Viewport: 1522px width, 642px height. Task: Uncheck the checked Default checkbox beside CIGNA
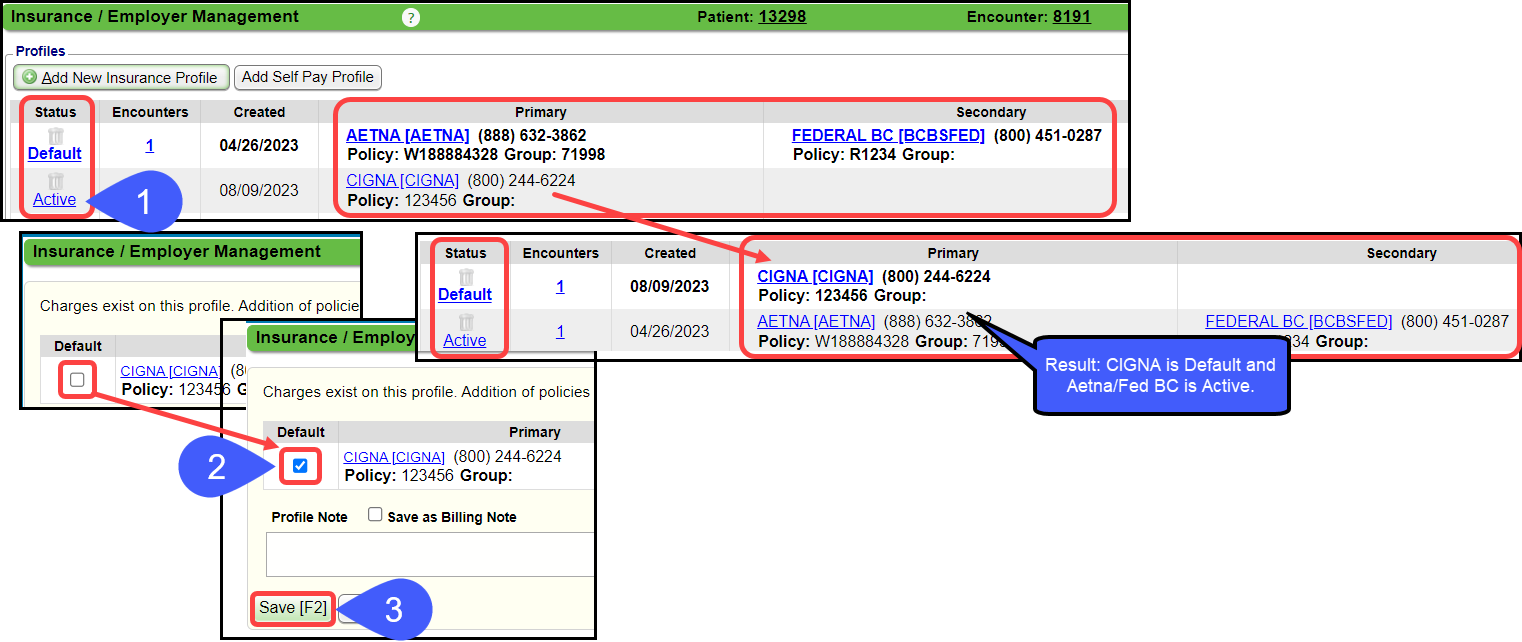(300, 466)
